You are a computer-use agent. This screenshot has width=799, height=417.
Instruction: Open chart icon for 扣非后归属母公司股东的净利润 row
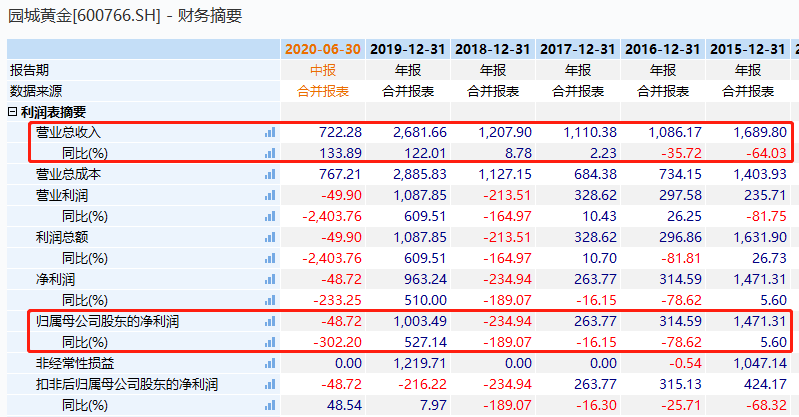(x=270, y=384)
